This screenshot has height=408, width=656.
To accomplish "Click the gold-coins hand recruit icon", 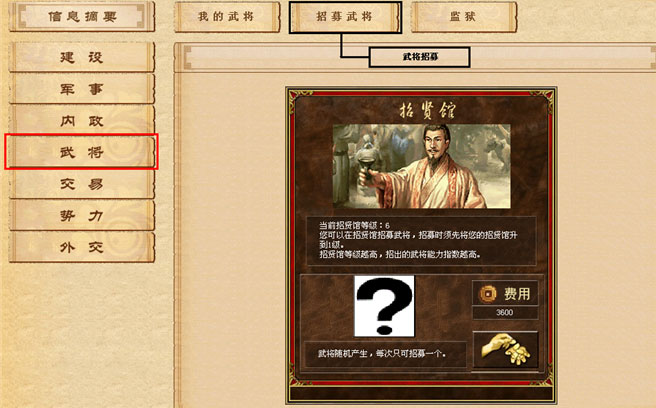I will click(x=505, y=350).
